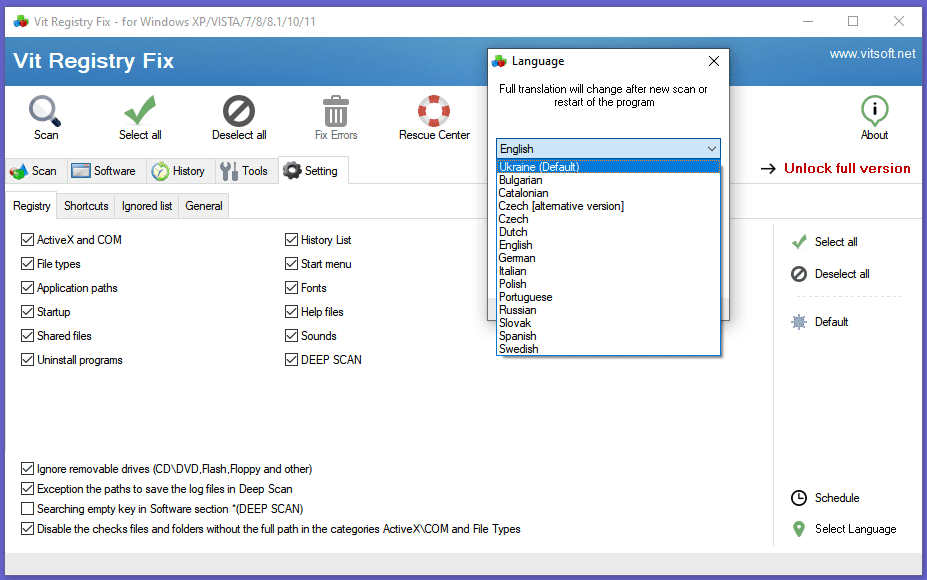
Task: Enable Searching empty key in Software section
Action: (27, 508)
